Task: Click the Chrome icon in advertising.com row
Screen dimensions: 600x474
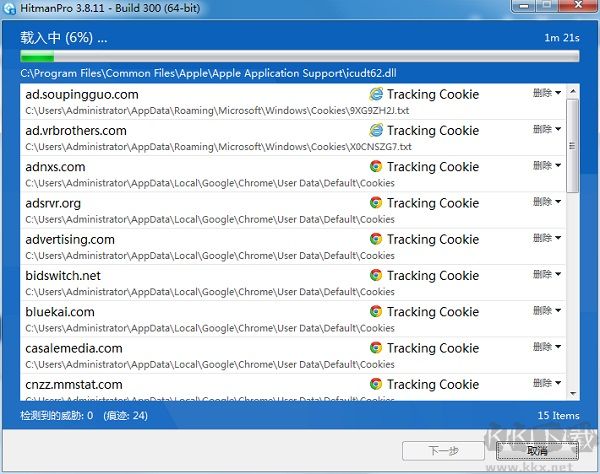Action: click(x=376, y=239)
